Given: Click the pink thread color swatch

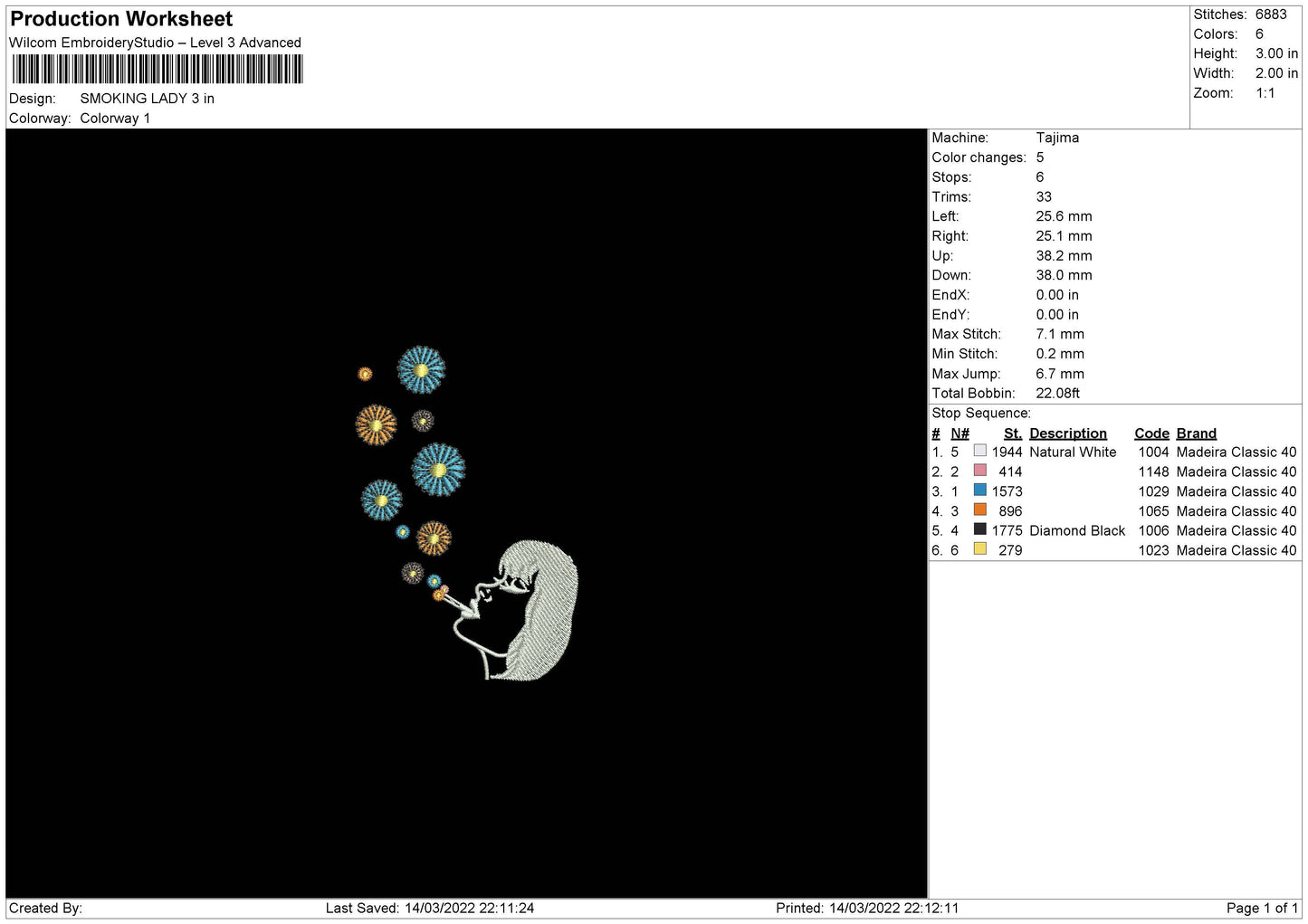Looking at the screenshot, I should coord(979,471).
